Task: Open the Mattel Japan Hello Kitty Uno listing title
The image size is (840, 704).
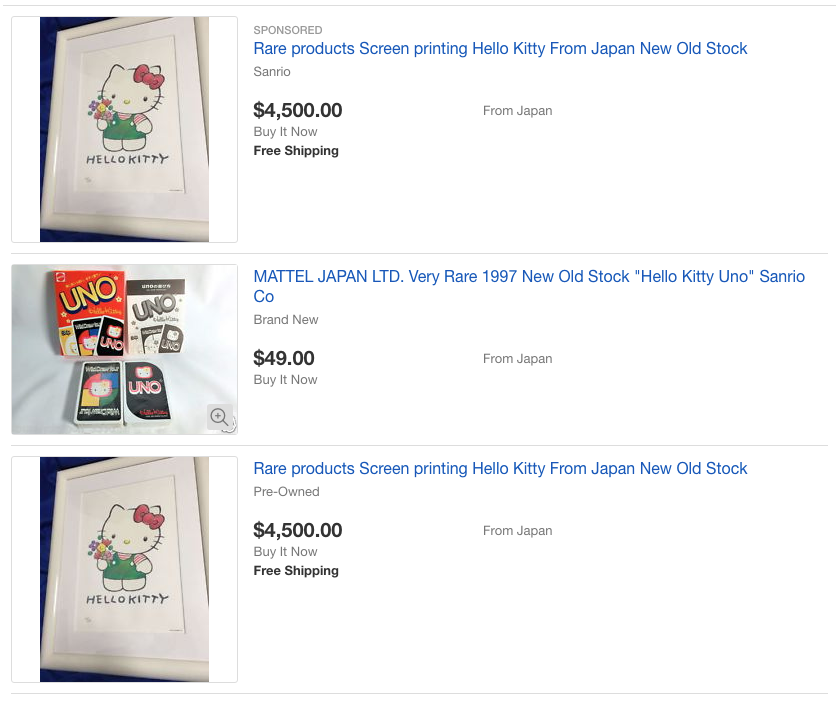Action: coord(529,277)
